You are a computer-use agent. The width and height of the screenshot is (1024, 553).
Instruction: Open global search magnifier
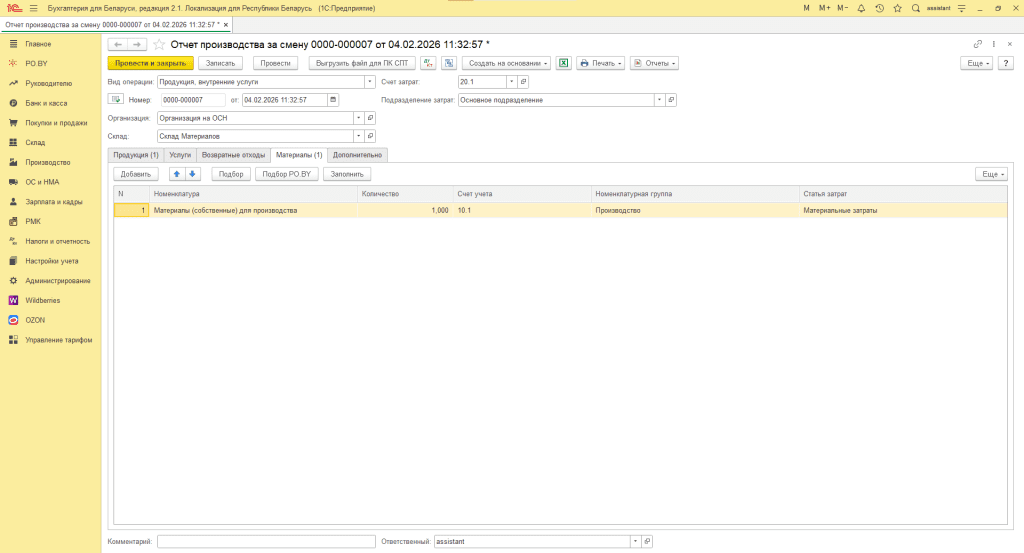pos(916,8)
